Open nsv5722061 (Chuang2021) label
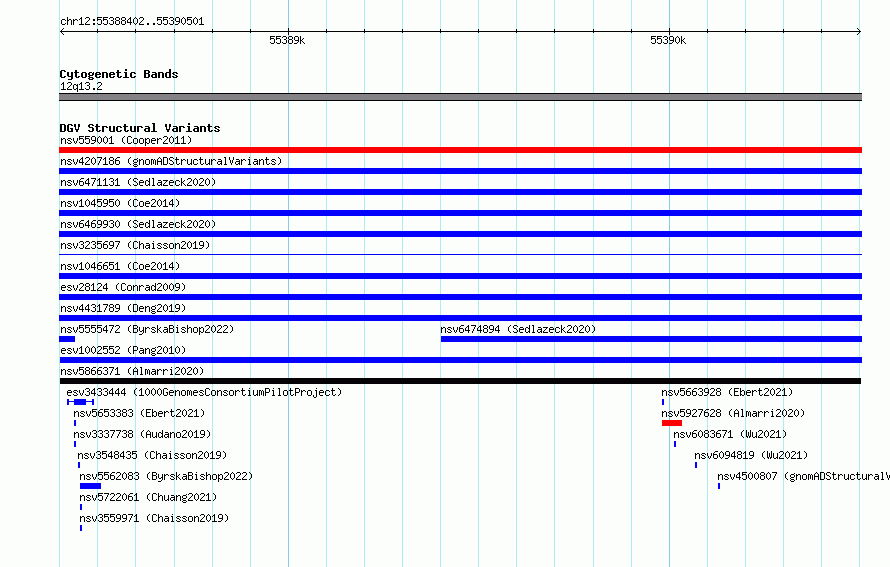 coord(148,497)
